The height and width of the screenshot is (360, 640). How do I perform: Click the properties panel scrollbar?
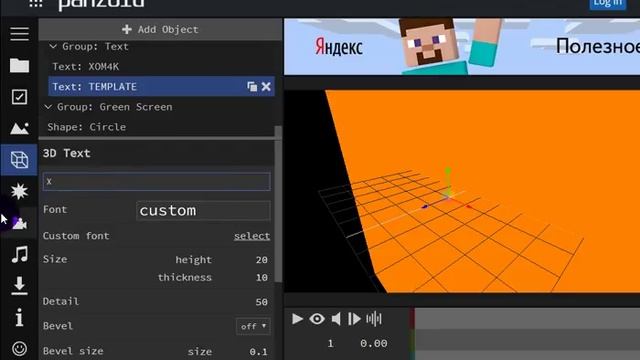pyautogui.click(x=278, y=204)
